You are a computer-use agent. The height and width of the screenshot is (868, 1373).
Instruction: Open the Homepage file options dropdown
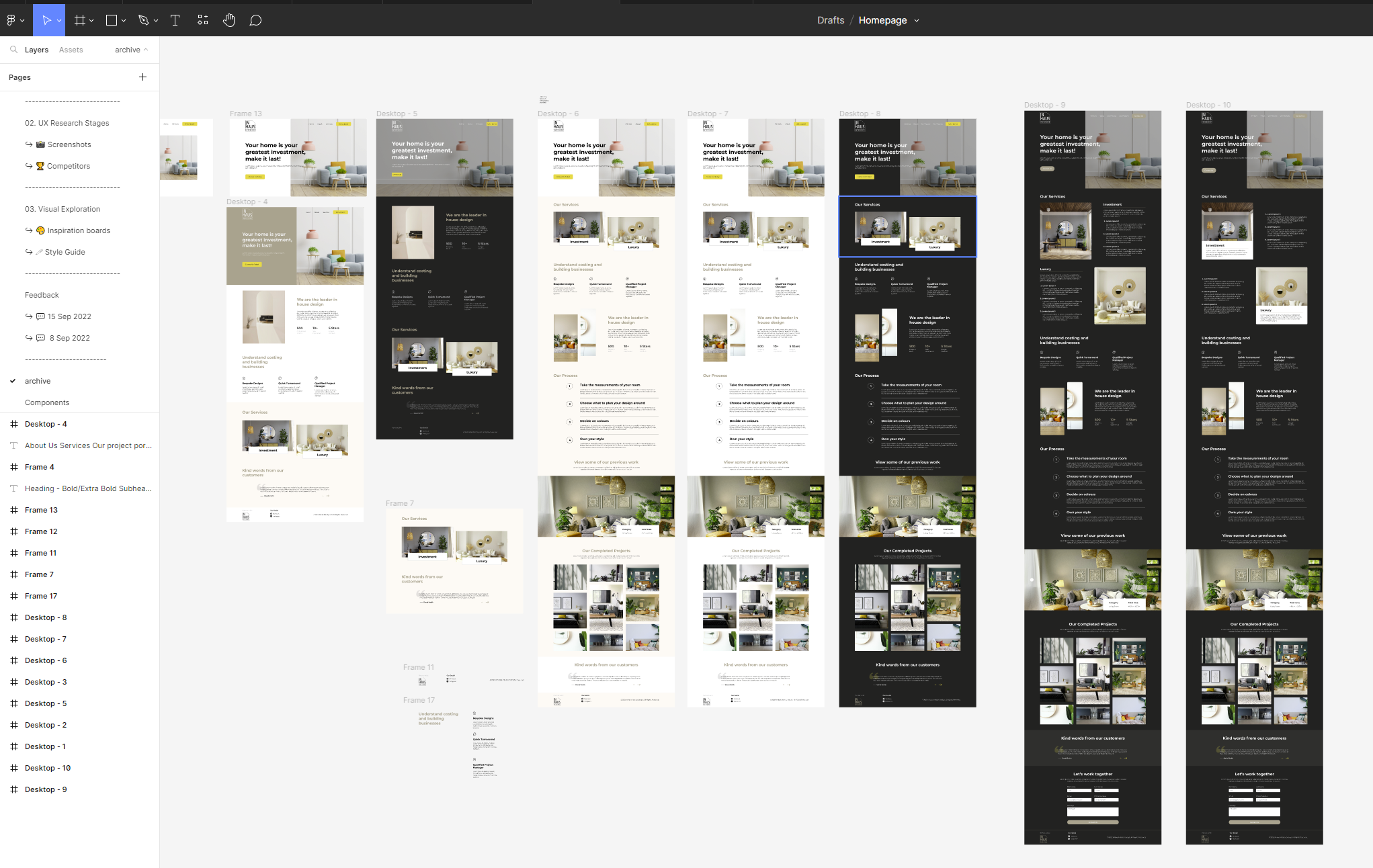pyautogui.click(x=916, y=20)
